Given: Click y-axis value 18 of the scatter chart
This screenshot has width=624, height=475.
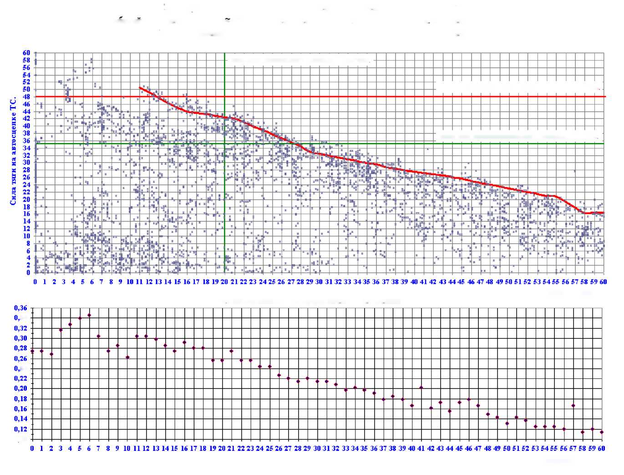Looking at the screenshot, I should pyautogui.click(x=26, y=206).
